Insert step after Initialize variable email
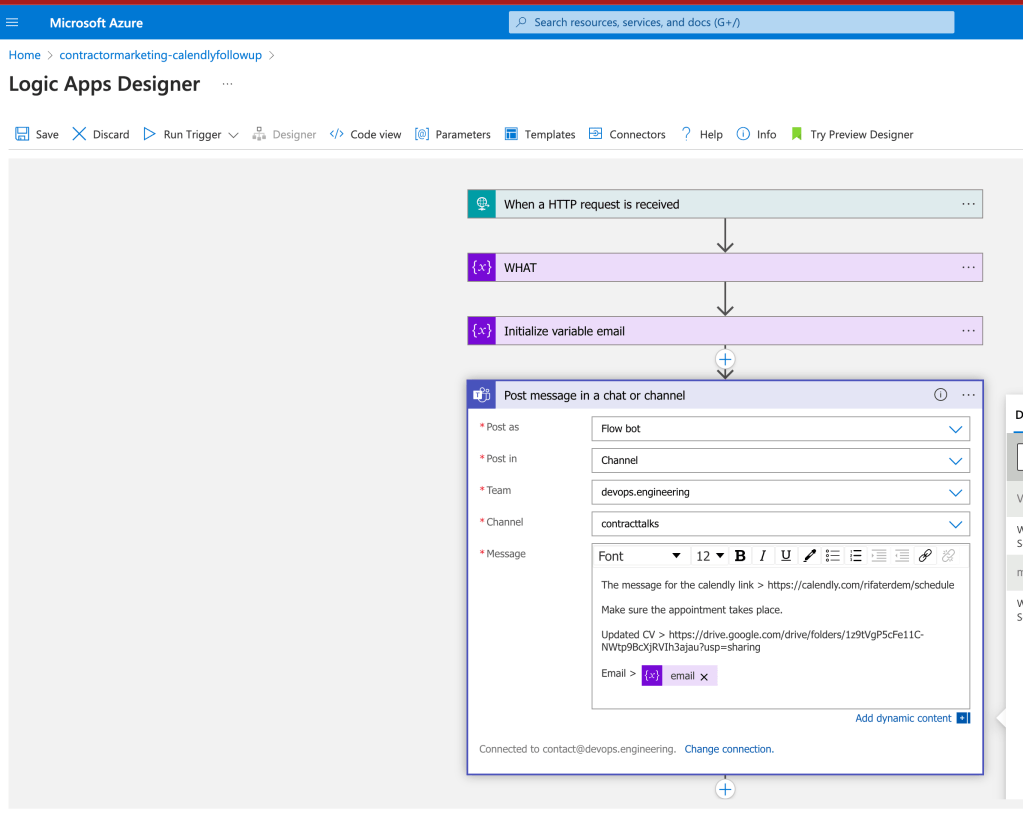1023x825 pixels. coord(725,359)
